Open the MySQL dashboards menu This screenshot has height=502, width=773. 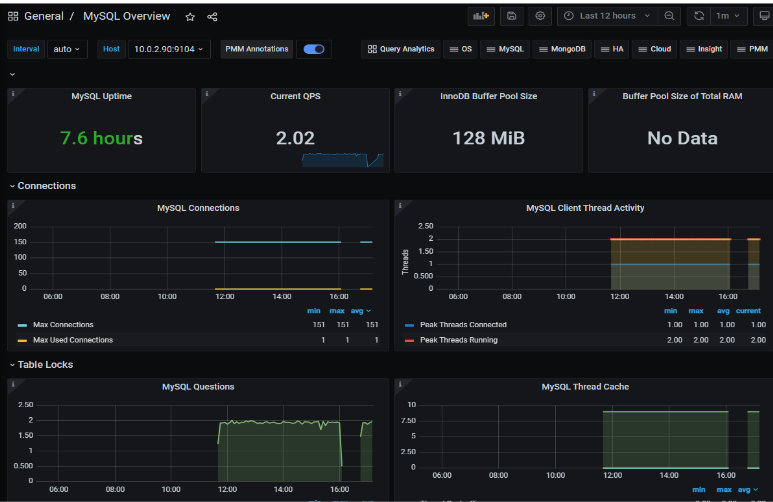click(505, 49)
